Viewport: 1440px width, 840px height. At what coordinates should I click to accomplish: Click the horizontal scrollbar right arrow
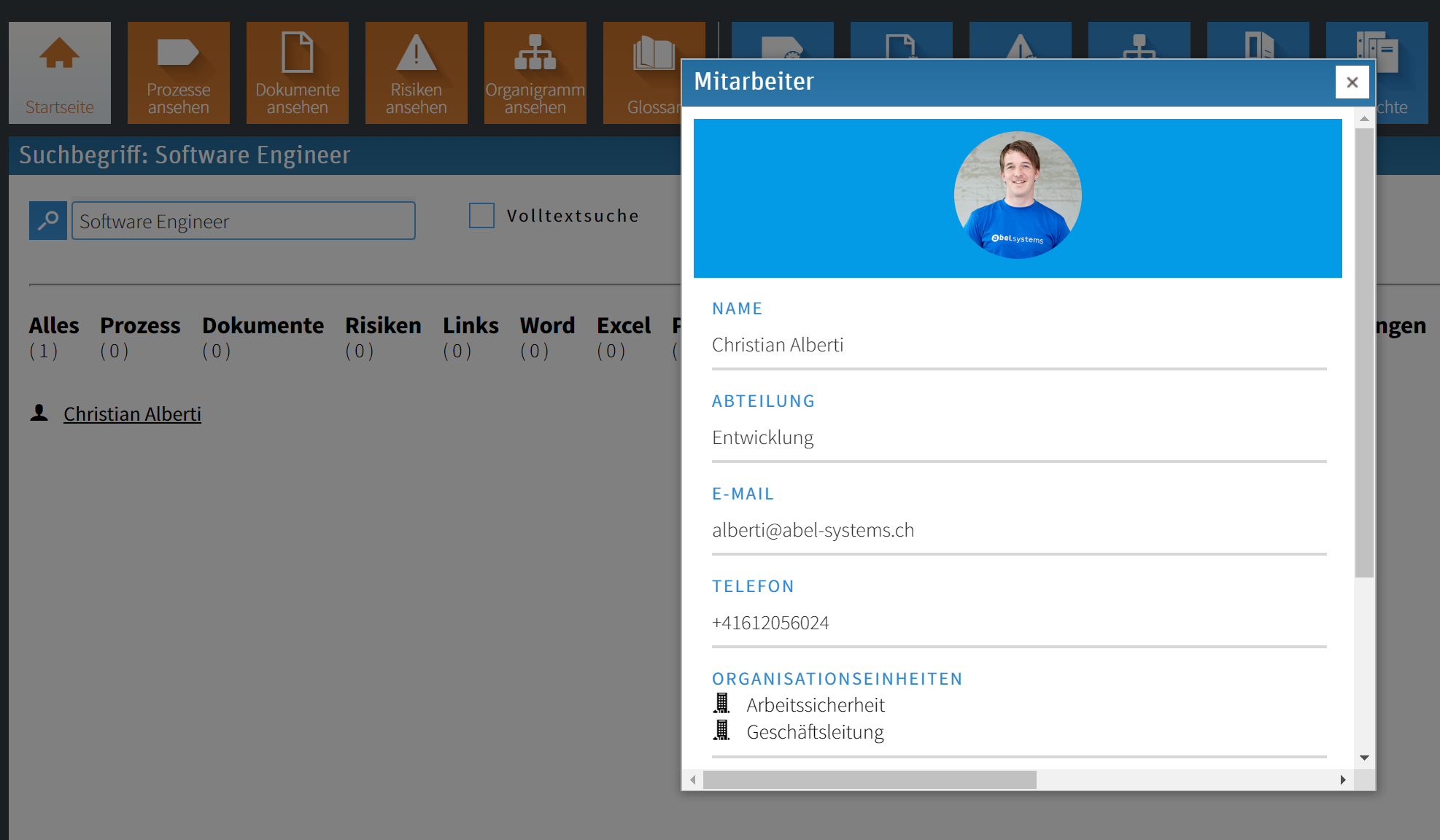coord(1343,780)
